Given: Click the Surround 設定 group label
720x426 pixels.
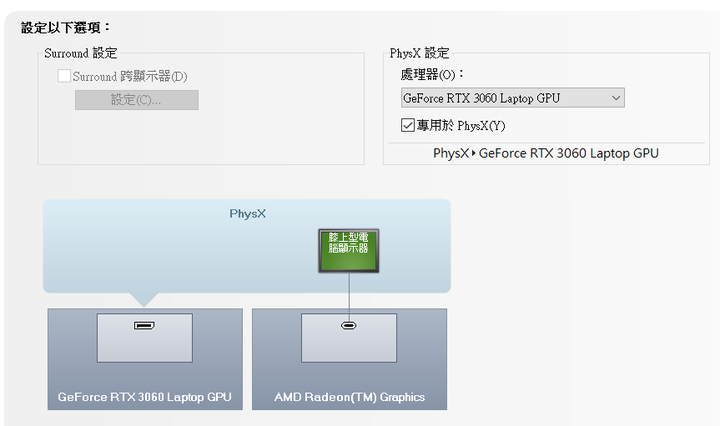Looking at the screenshot, I should pyautogui.click(x=81, y=53).
